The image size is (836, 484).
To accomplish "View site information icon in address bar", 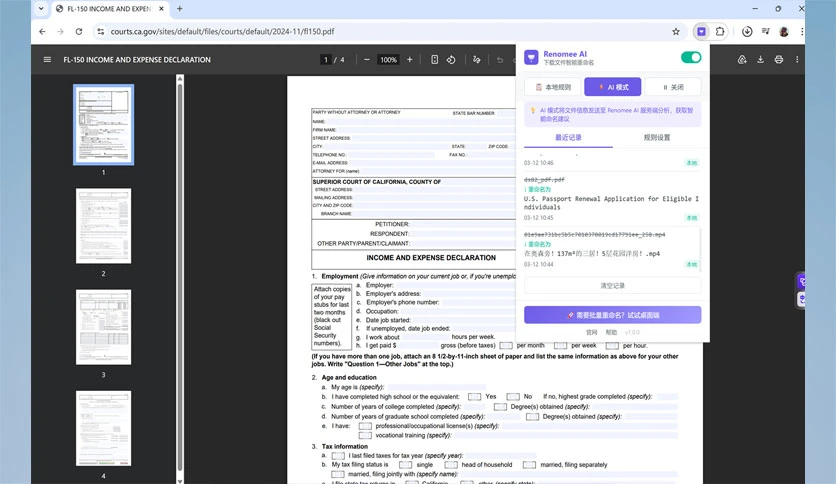I will tap(101, 31).
